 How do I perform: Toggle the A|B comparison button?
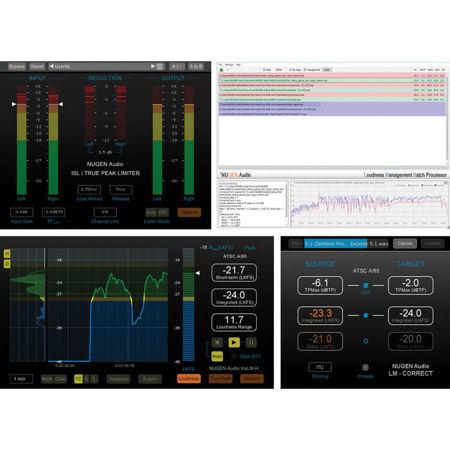(x=177, y=67)
